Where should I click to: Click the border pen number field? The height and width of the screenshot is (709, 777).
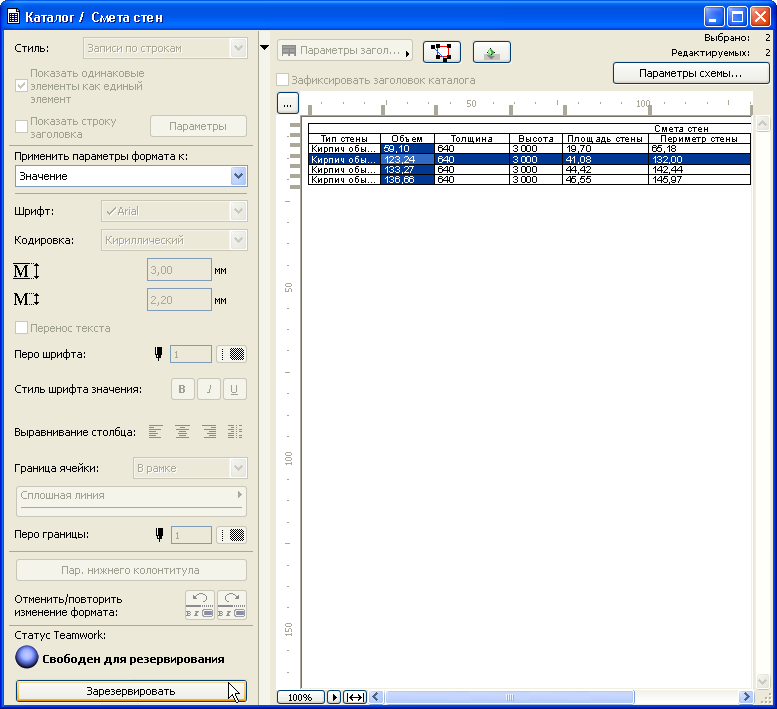tap(191, 535)
